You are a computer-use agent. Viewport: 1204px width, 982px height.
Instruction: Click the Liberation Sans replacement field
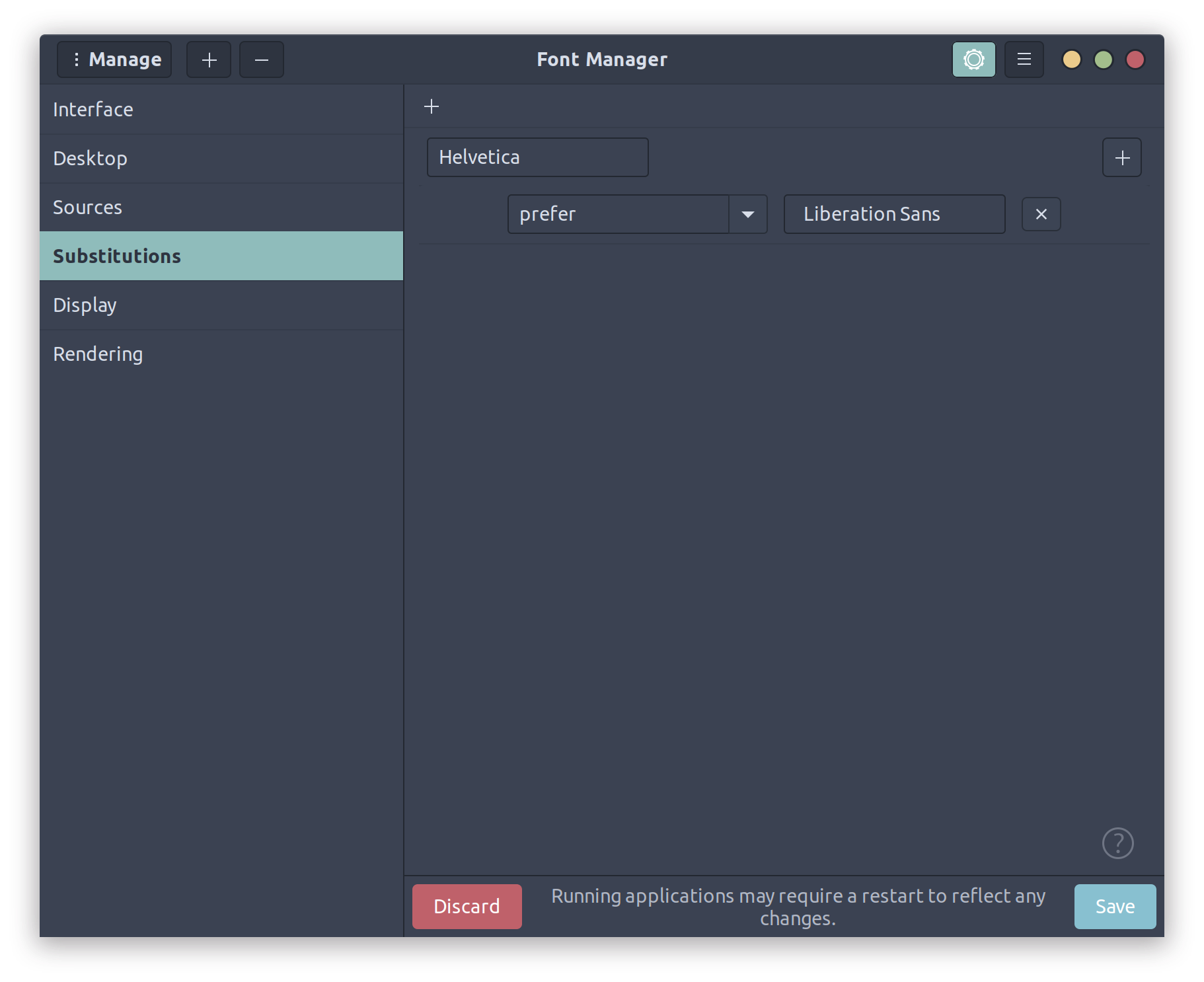(x=895, y=214)
